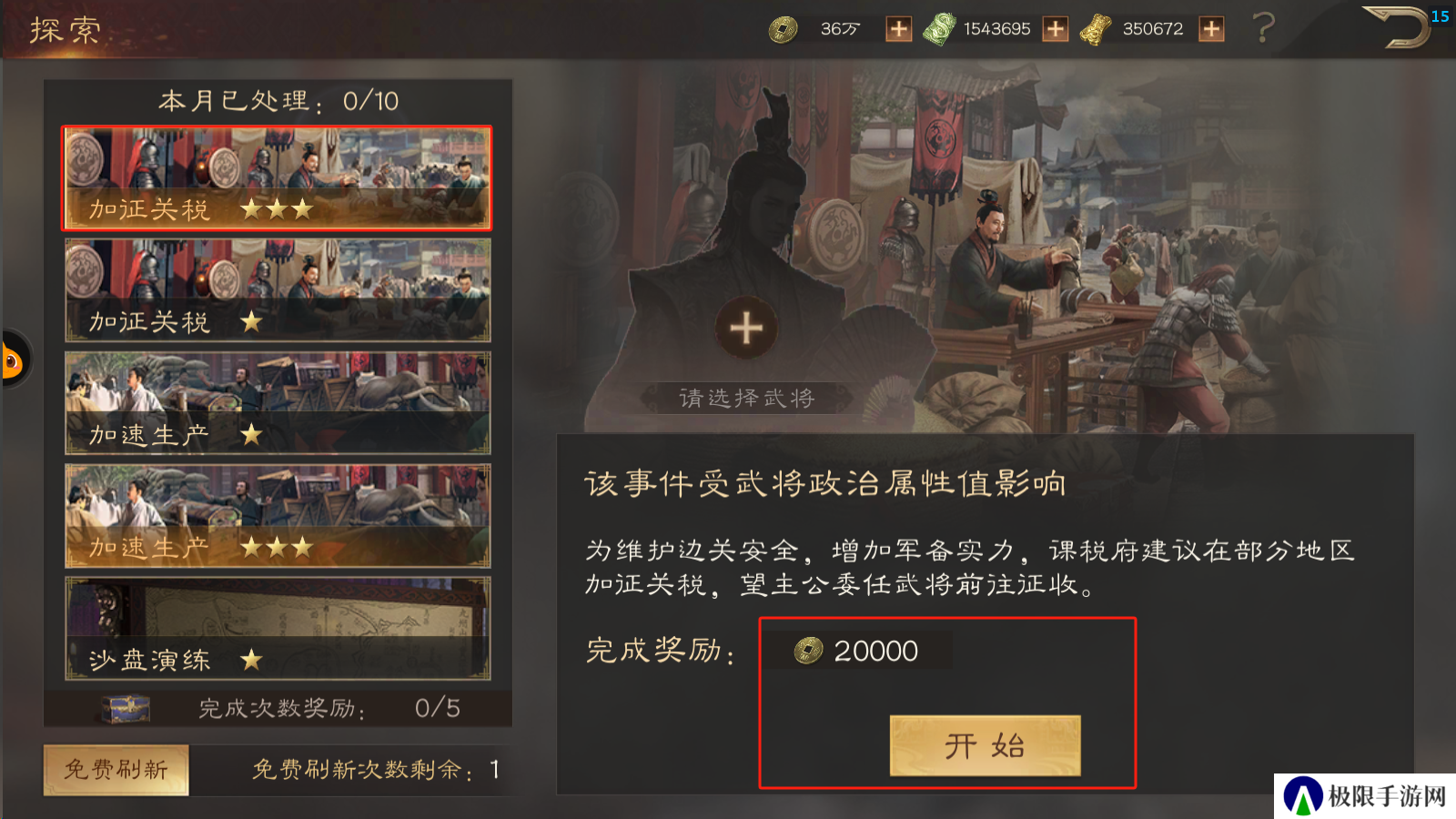The image size is (1456, 819).
Task: Choose the three-star 加速生产 event
Action: click(x=278, y=516)
